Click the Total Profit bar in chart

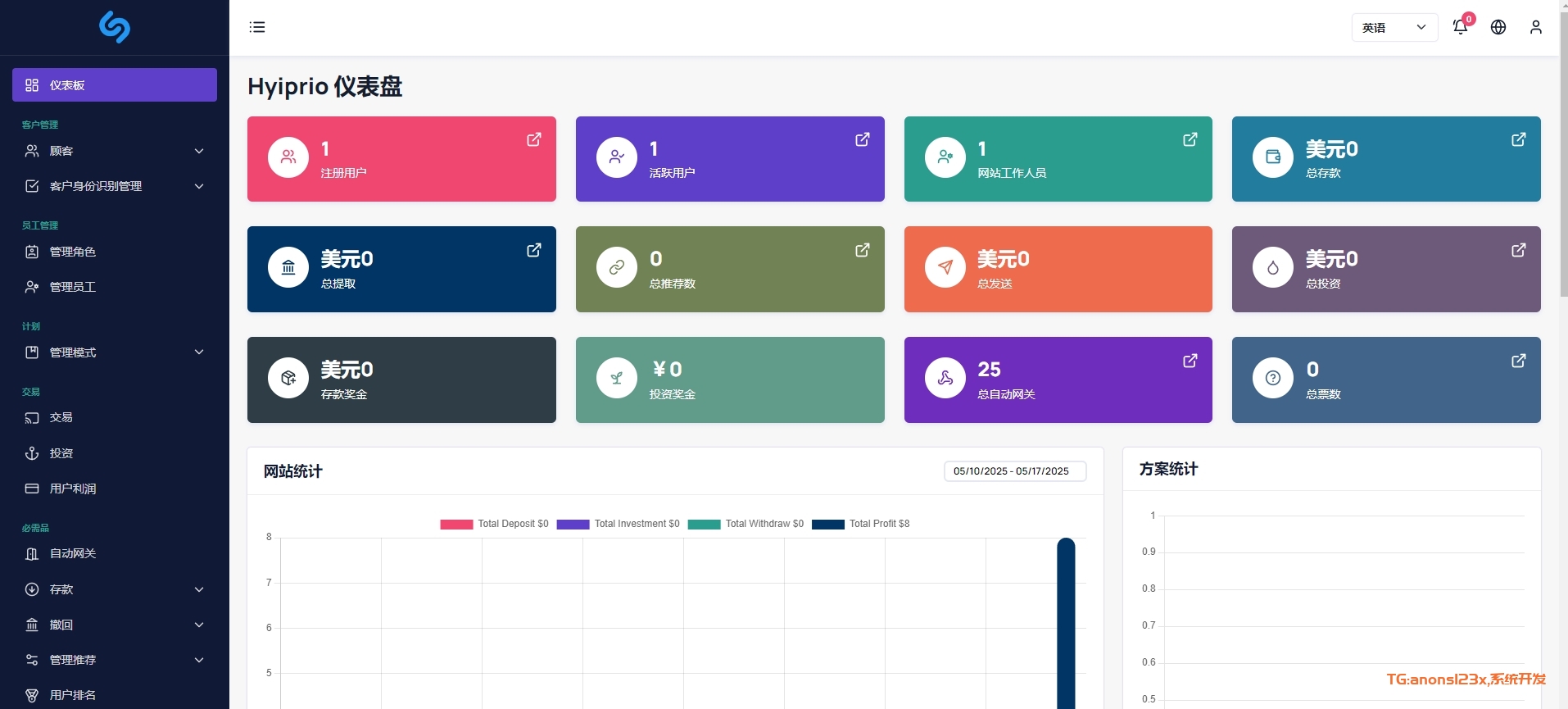click(x=1066, y=623)
